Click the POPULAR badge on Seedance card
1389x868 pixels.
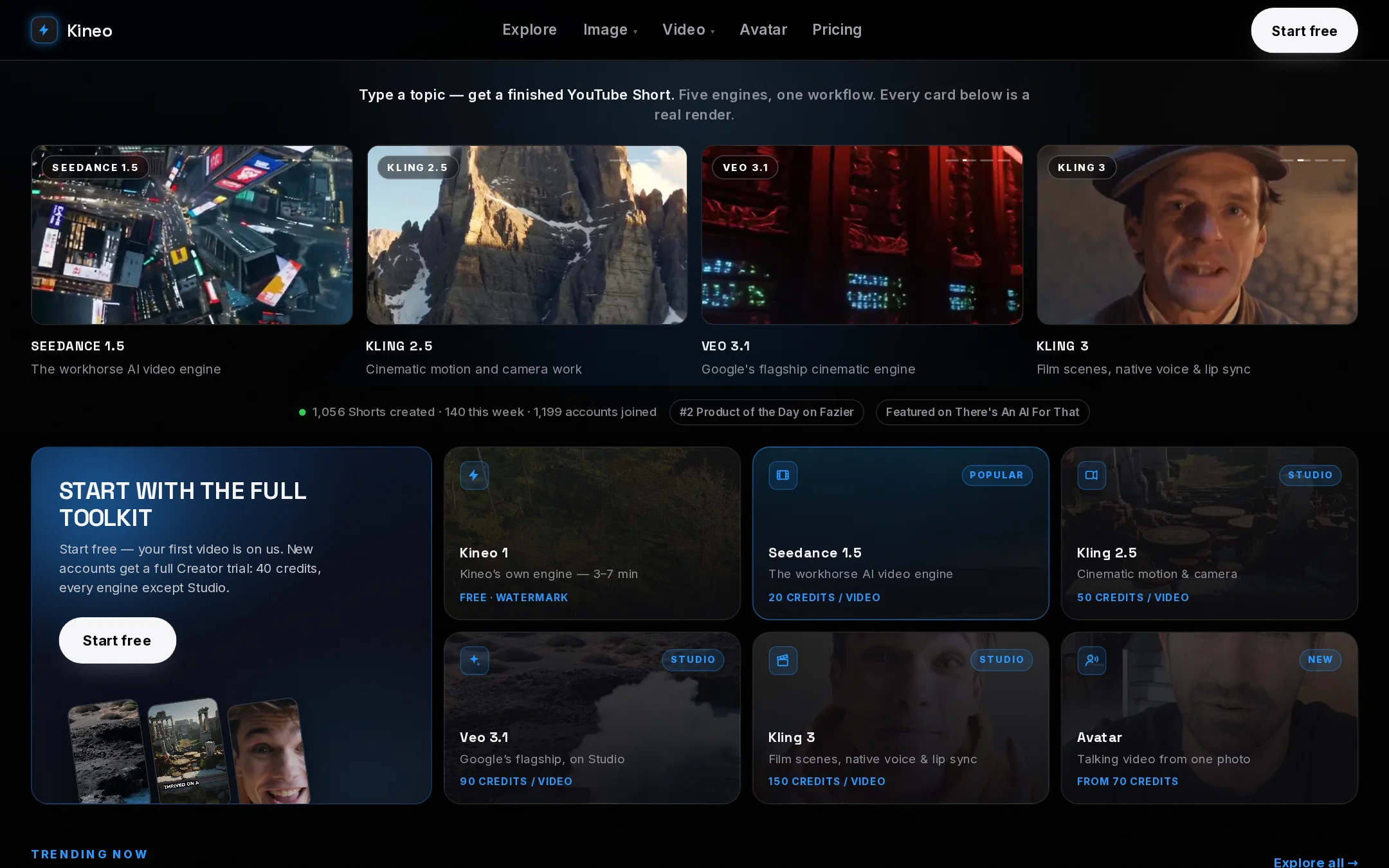(x=997, y=475)
